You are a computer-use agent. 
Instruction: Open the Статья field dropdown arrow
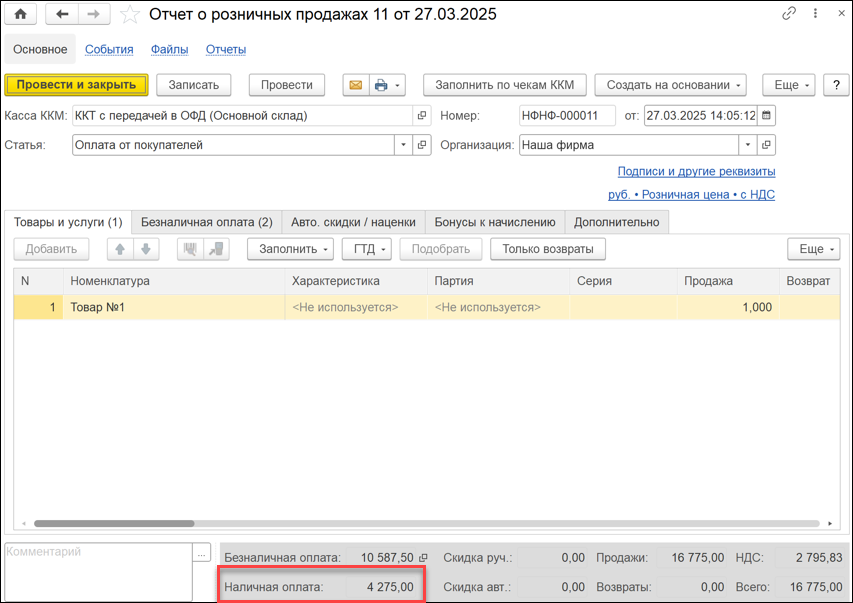404,146
